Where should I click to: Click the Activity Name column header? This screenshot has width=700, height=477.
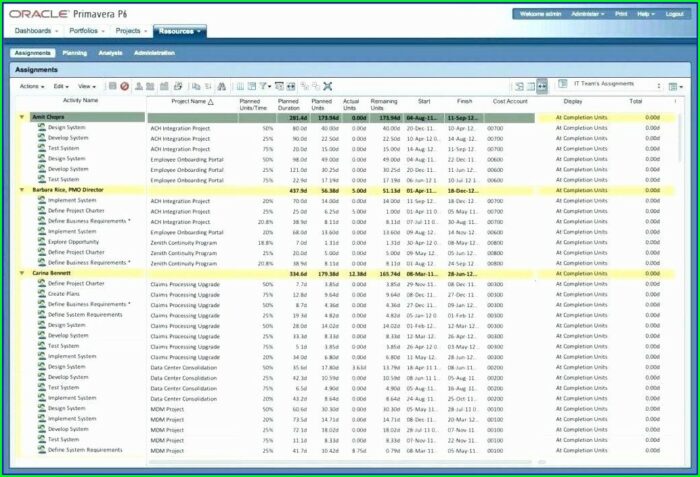(80, 100)
